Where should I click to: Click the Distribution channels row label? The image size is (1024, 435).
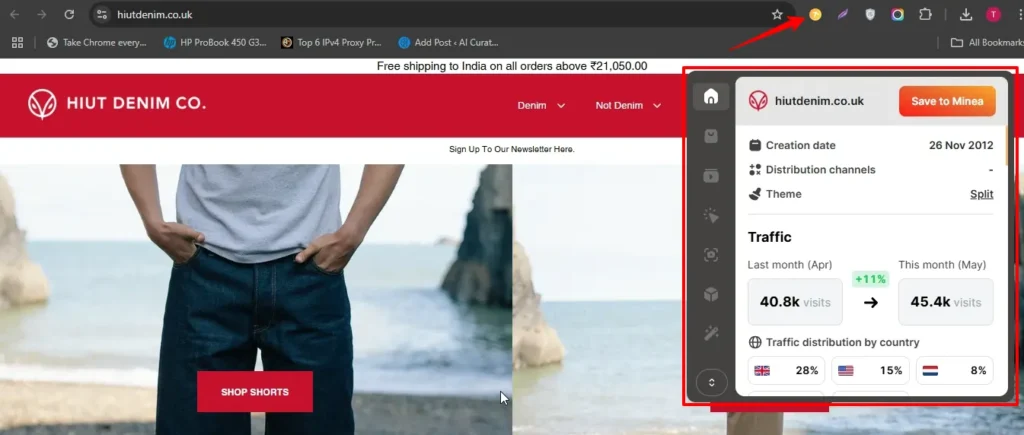click(820, 170)
